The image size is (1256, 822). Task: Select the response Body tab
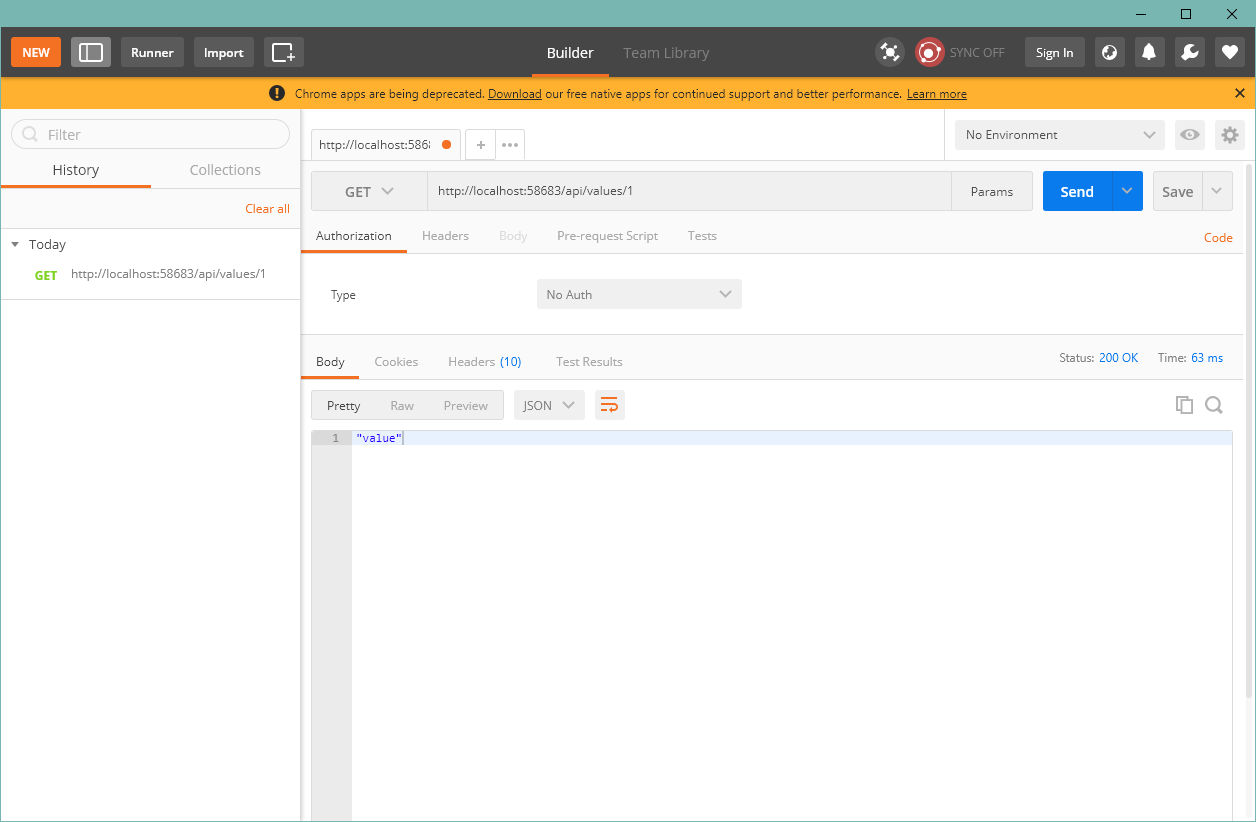[x=330, y=362]
